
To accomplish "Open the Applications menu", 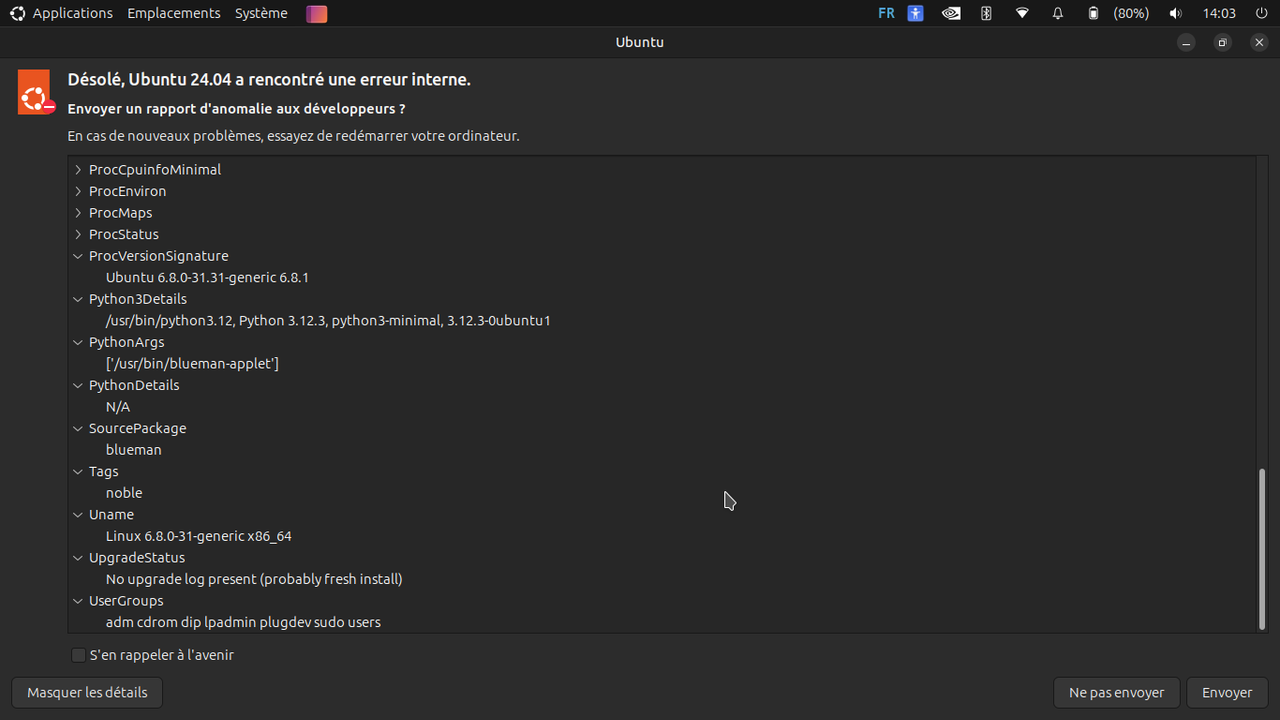I will point(72,13).
